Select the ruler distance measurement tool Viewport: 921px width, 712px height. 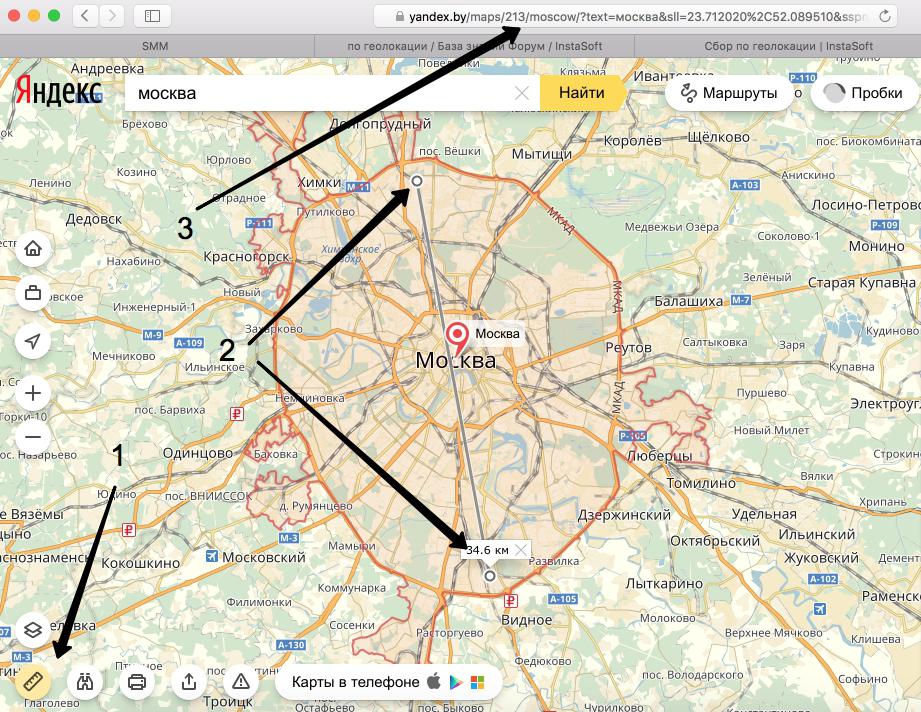(33, 681)
